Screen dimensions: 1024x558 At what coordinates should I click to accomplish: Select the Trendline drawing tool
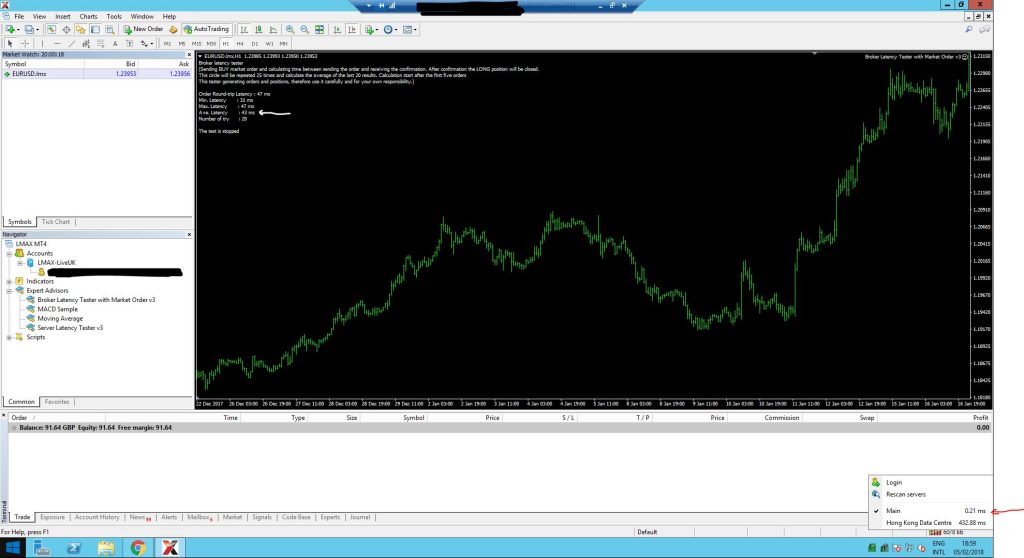72,44
